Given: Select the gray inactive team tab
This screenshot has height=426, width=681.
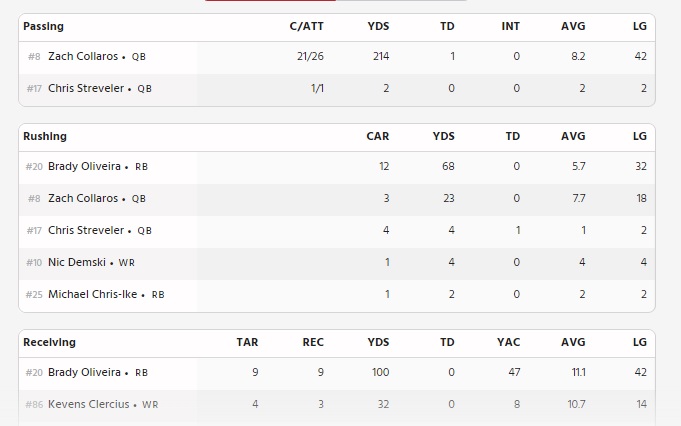Looking at the screenshot, I should click(401, 0).
